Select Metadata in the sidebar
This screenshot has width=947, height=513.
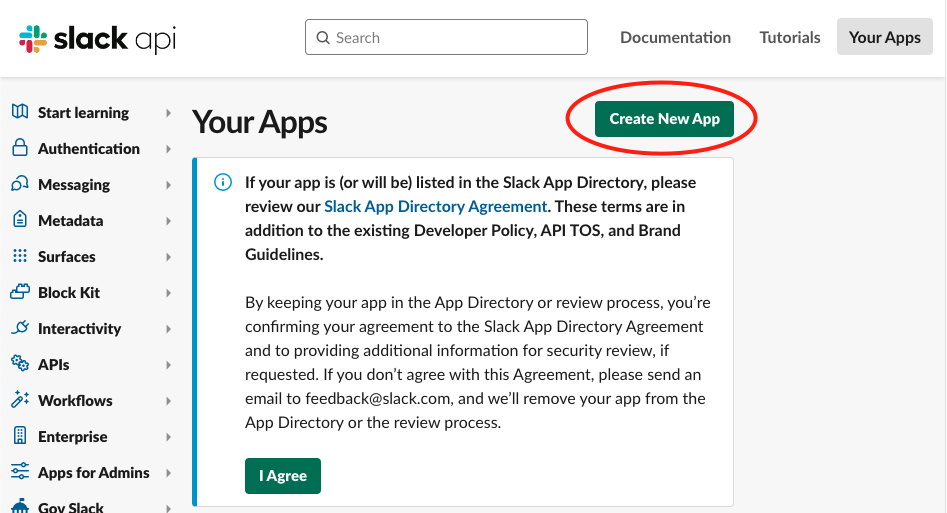click(x=71, y=221)
